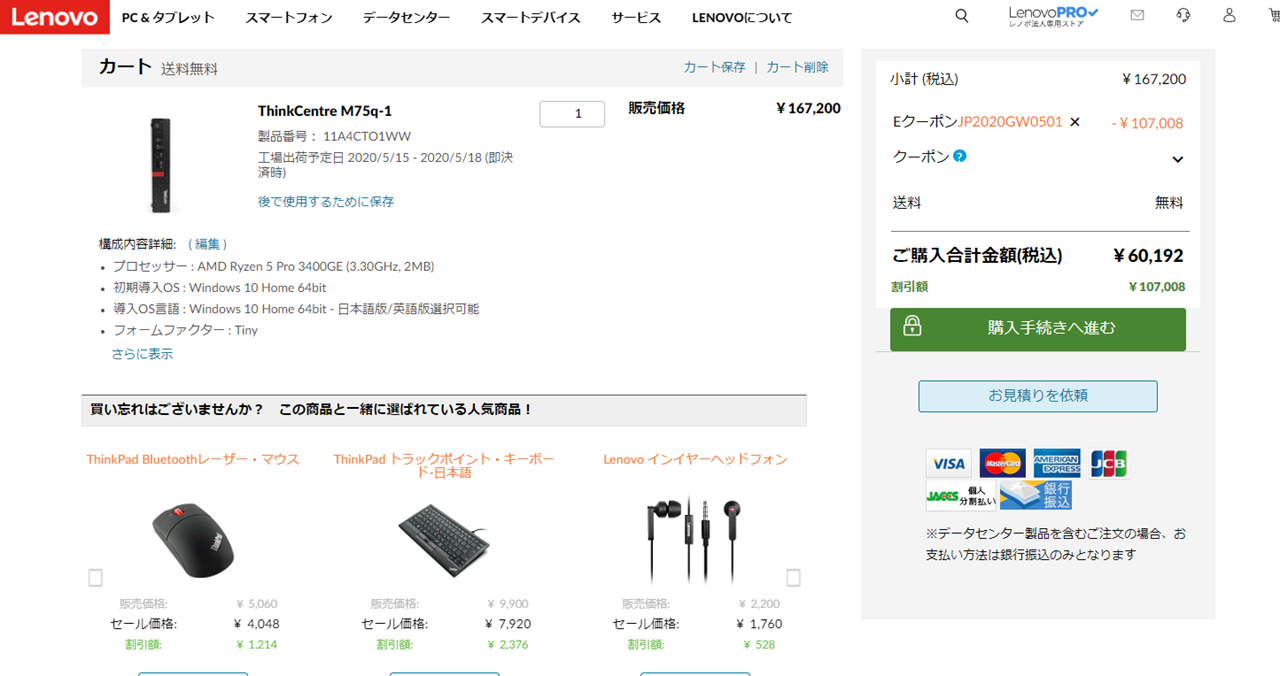Click the headset support icon

pyautogui.click(x=1183, y=16)
